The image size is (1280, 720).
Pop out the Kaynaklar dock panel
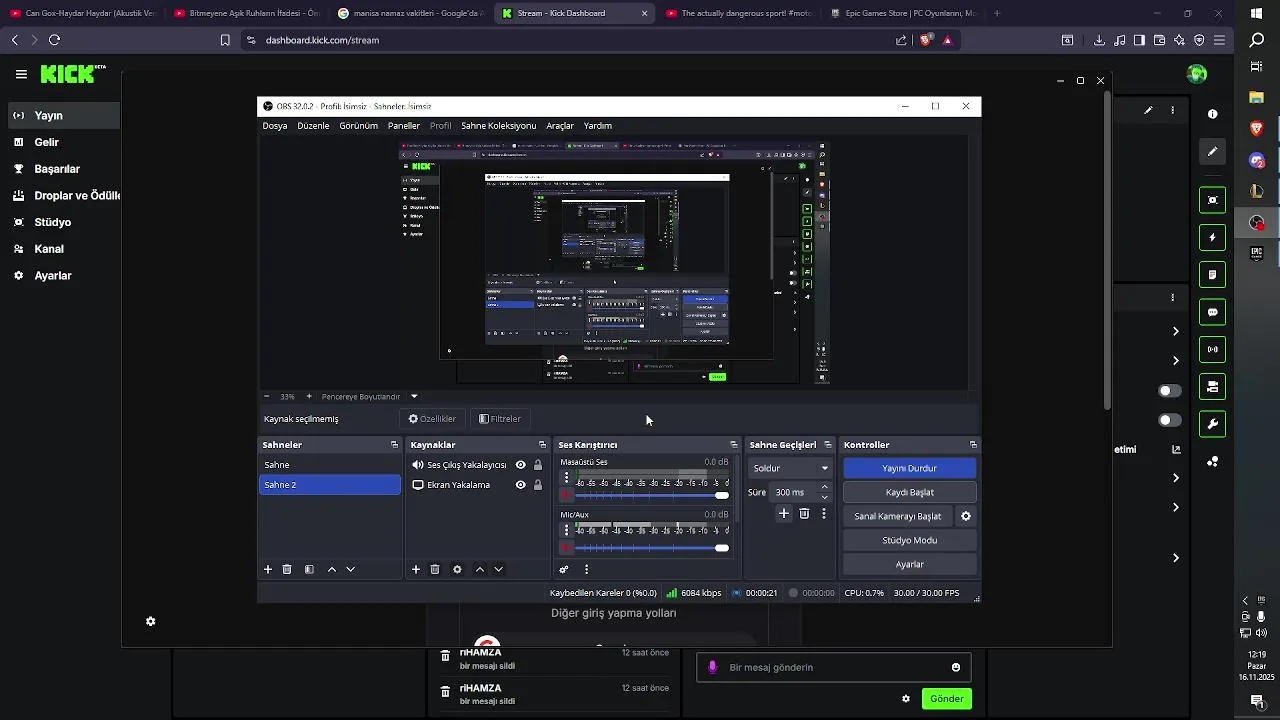(542, 445)
